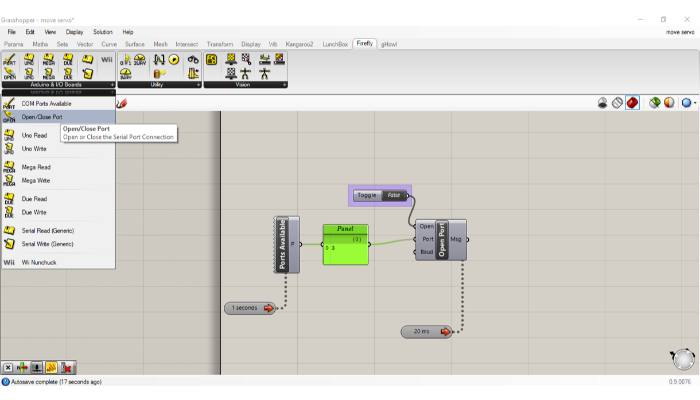Switch to the Curve tab

tap(109, 44)
